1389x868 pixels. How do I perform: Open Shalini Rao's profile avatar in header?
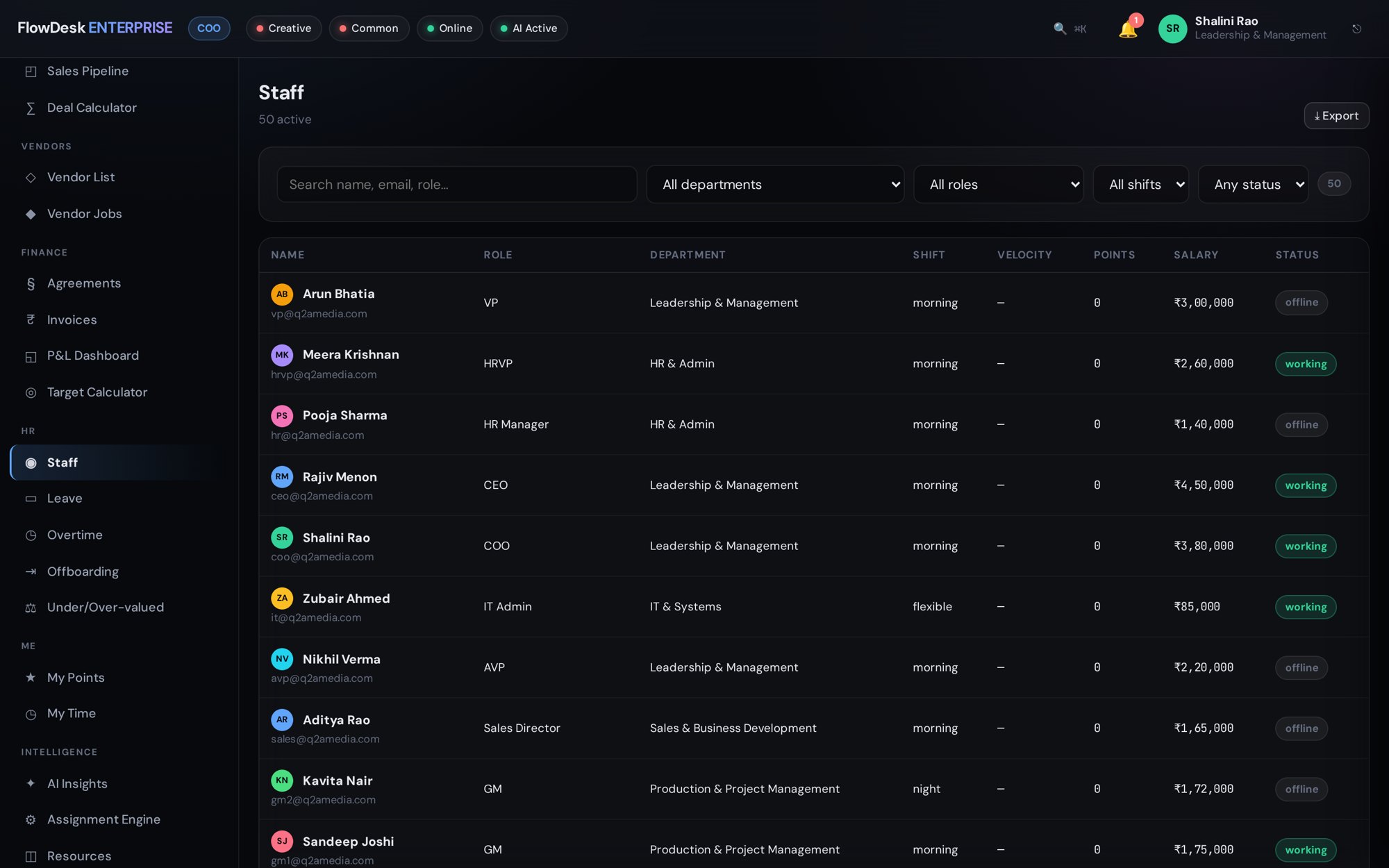click(x=1172, y=28)
